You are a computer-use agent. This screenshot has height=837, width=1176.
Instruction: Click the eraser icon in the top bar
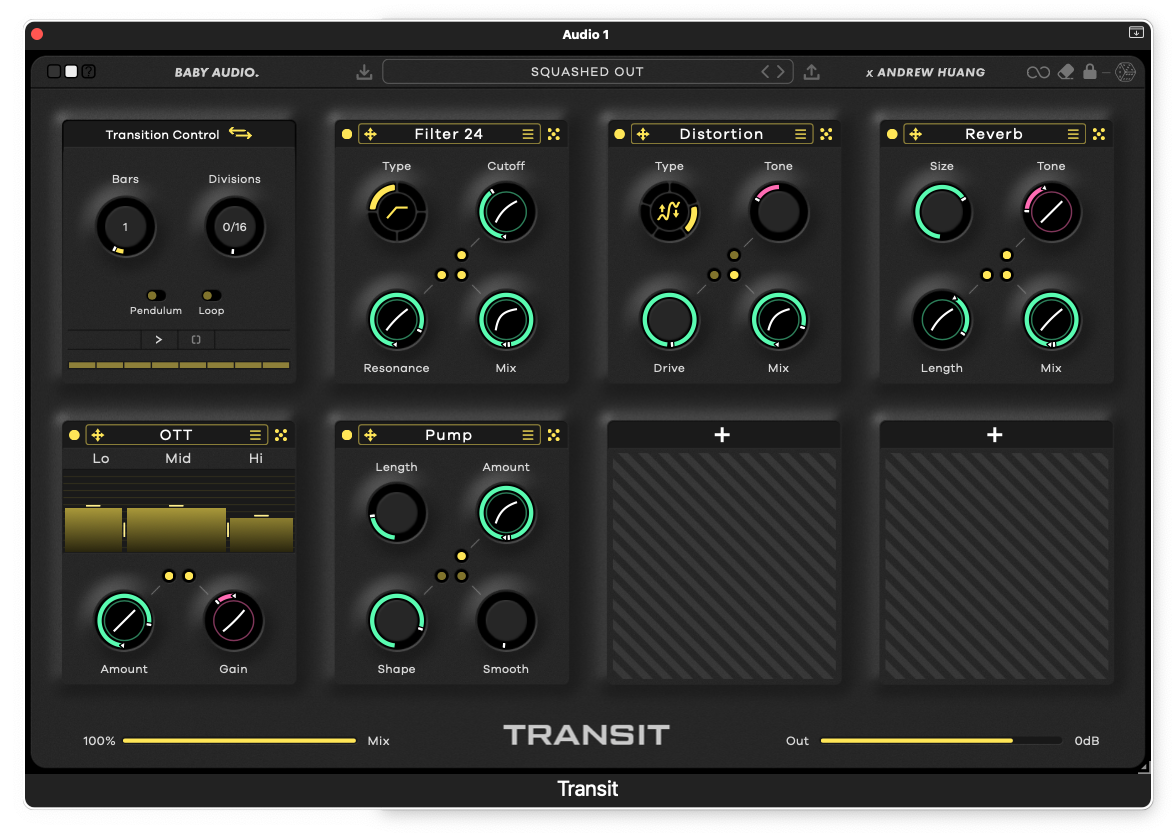pos(1065,72)
